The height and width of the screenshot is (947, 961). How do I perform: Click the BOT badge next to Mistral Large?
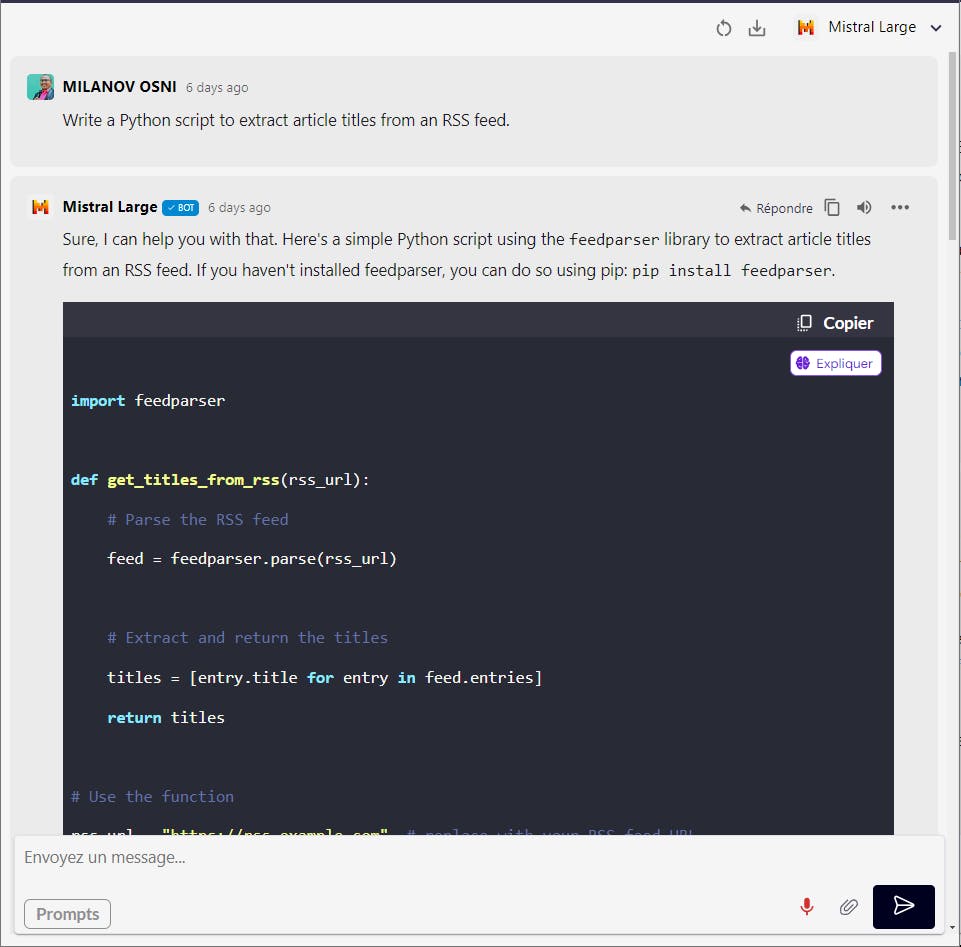point(181,208)
